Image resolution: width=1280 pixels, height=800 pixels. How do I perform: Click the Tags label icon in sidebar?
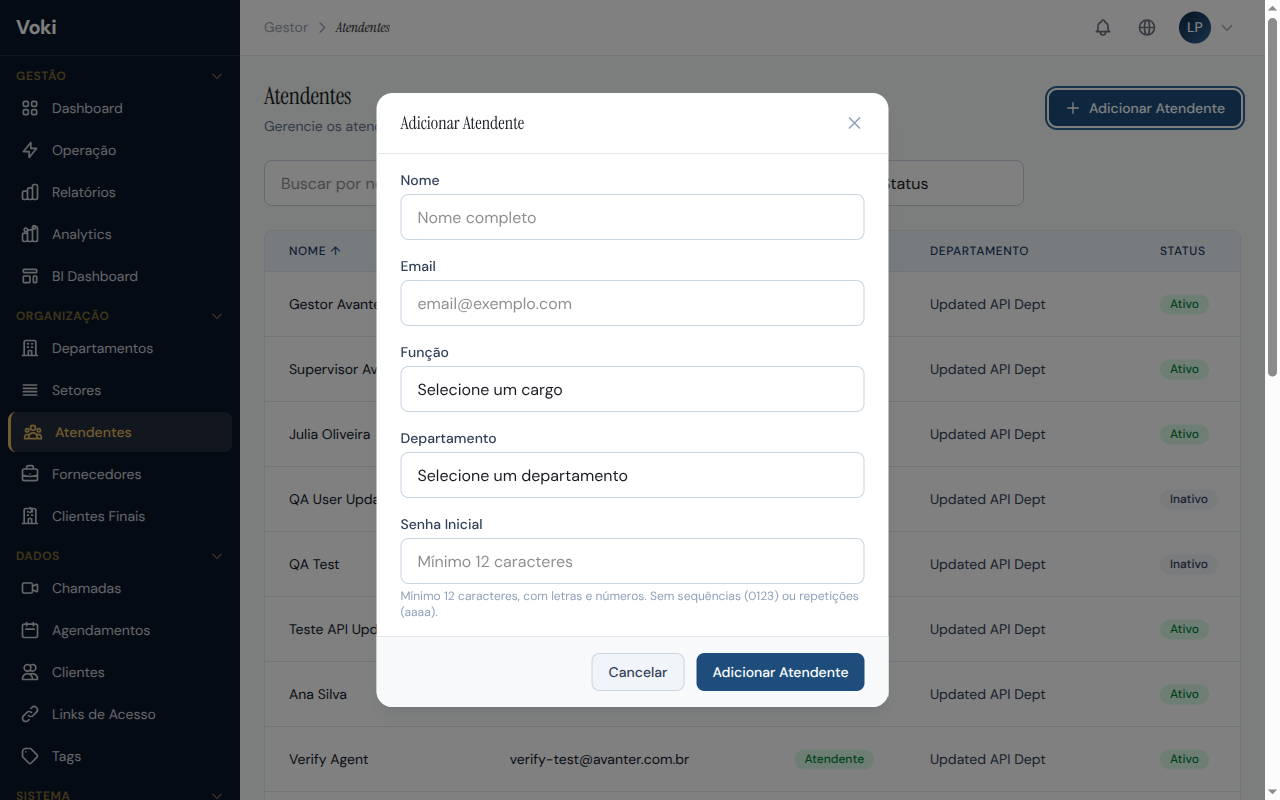coord(30,756)
